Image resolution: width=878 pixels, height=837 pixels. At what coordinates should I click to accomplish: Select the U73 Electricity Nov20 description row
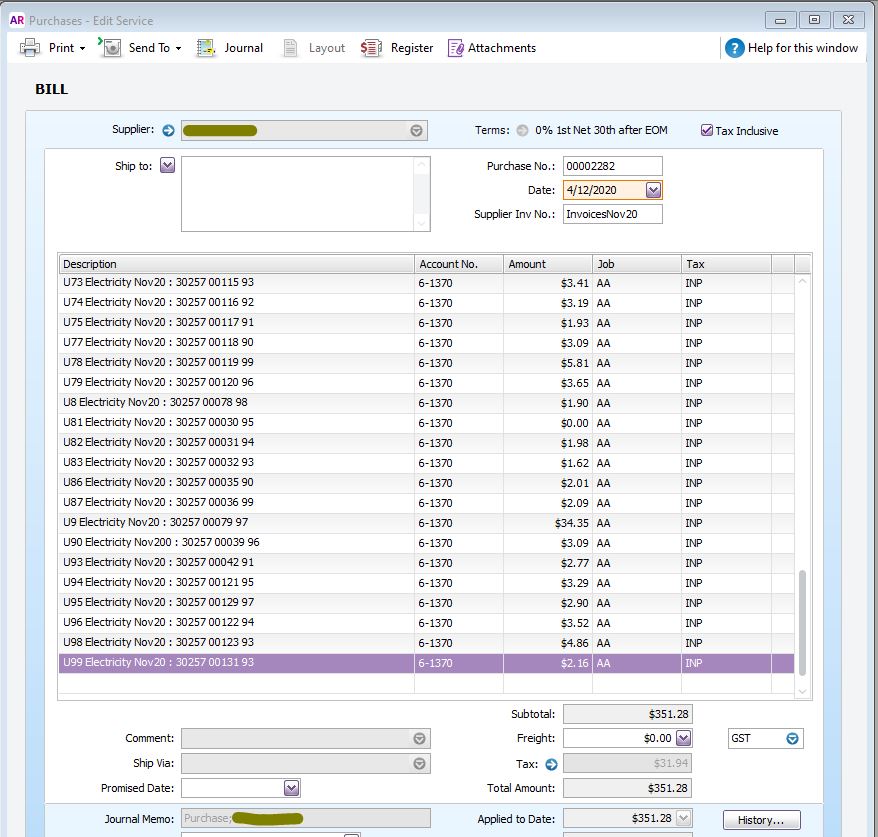[236, 283]
